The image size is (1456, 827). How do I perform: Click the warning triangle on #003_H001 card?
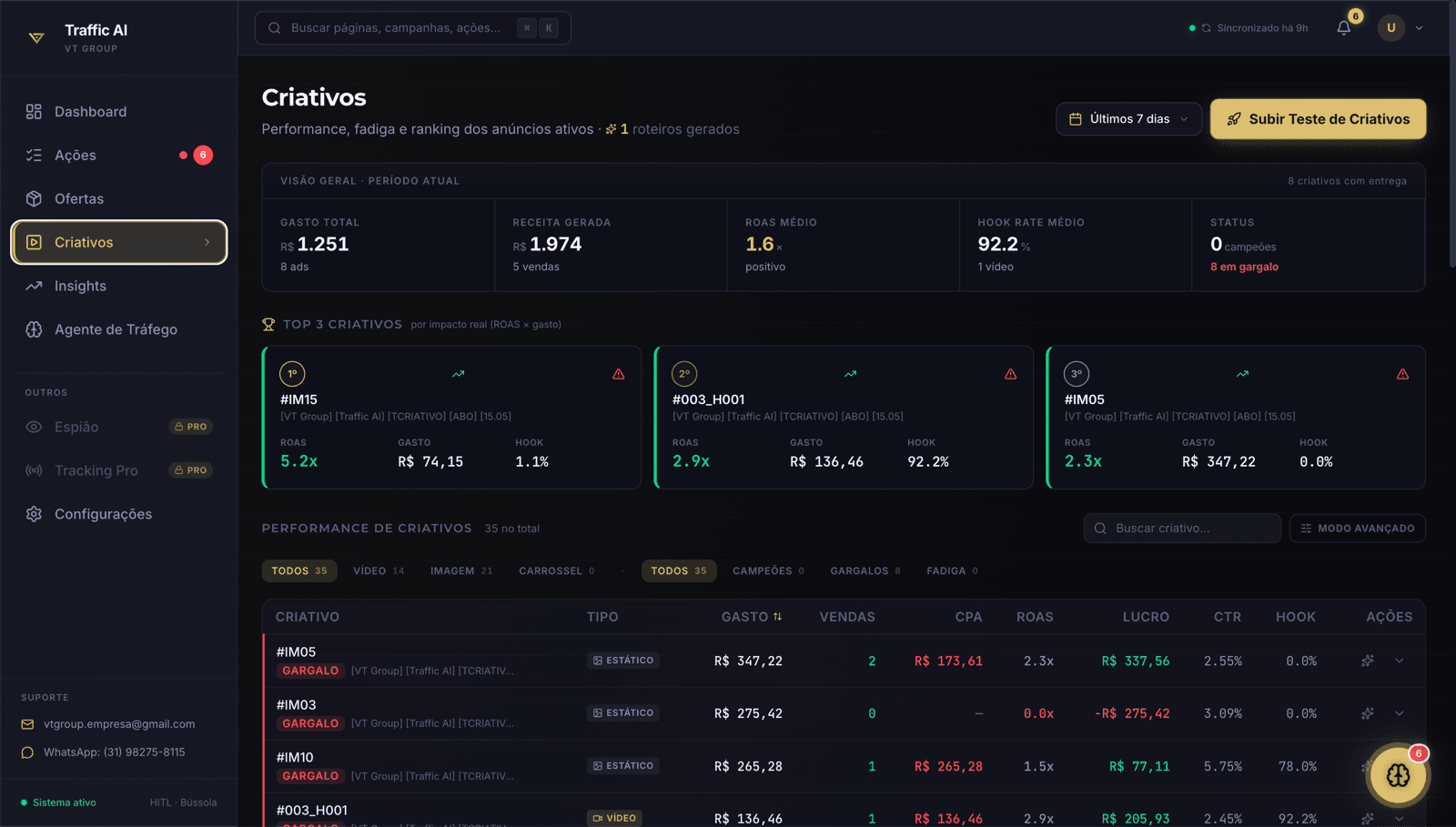tap(1011, 374)
